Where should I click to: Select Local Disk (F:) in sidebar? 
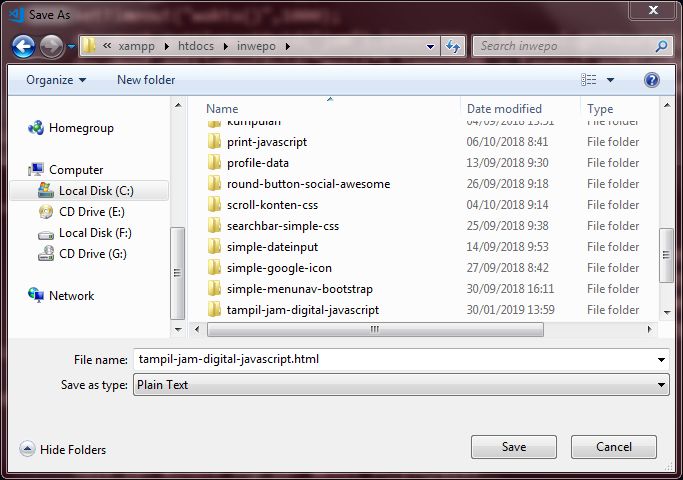pyautogui.click(x=95, y=233)
